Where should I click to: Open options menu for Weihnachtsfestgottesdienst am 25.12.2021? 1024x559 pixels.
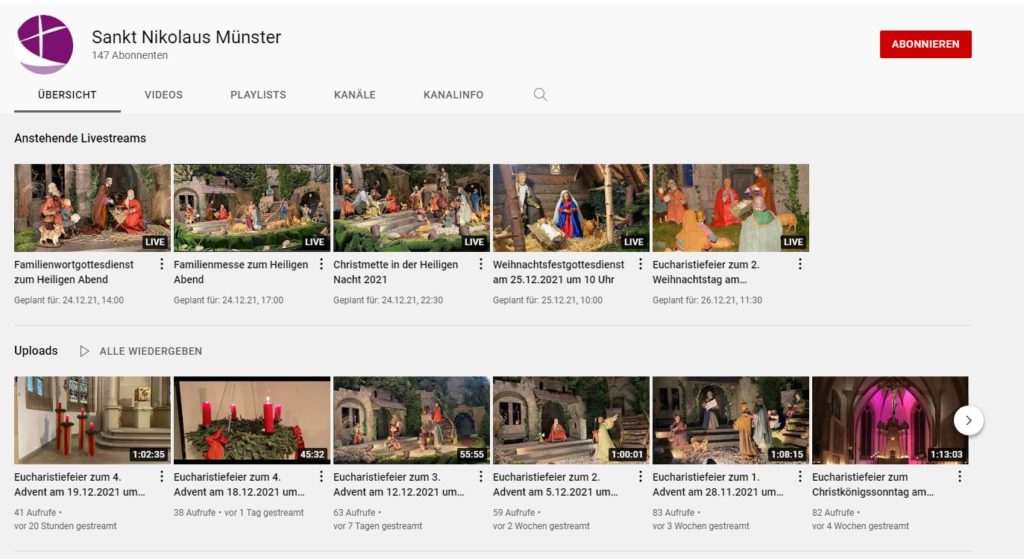coord(640,264)
